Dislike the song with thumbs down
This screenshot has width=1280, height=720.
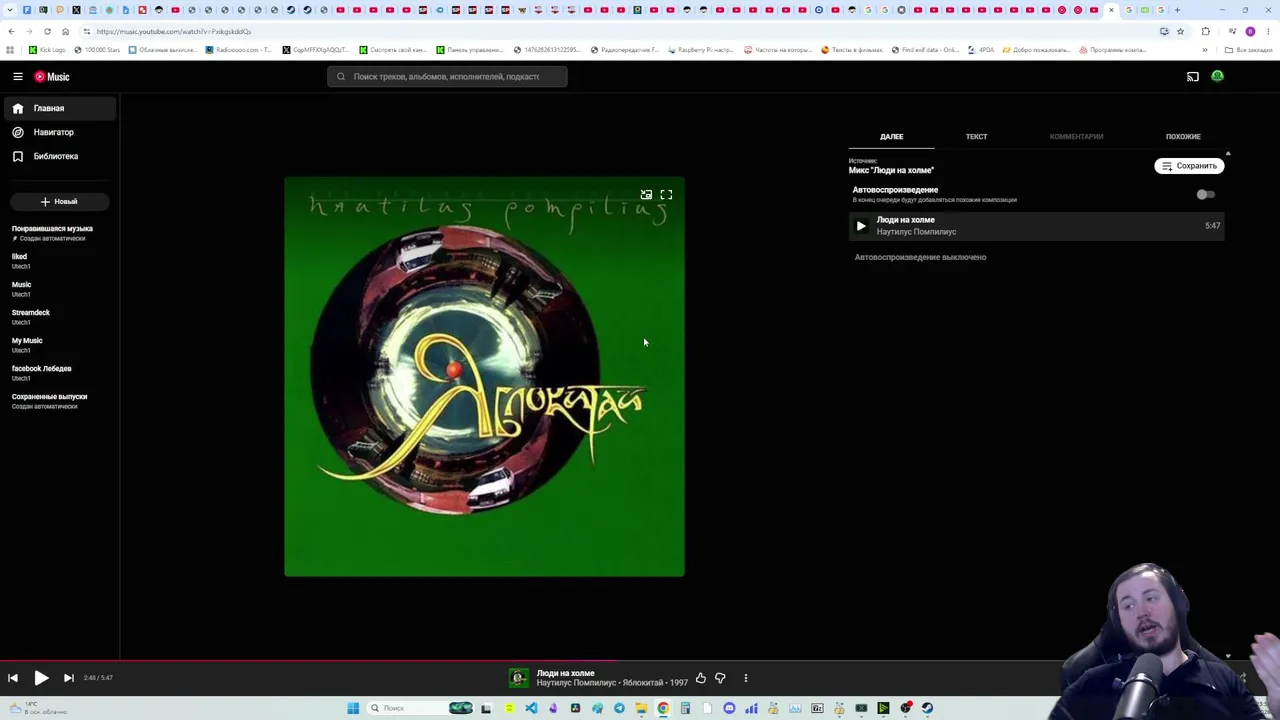pos(720,678)
